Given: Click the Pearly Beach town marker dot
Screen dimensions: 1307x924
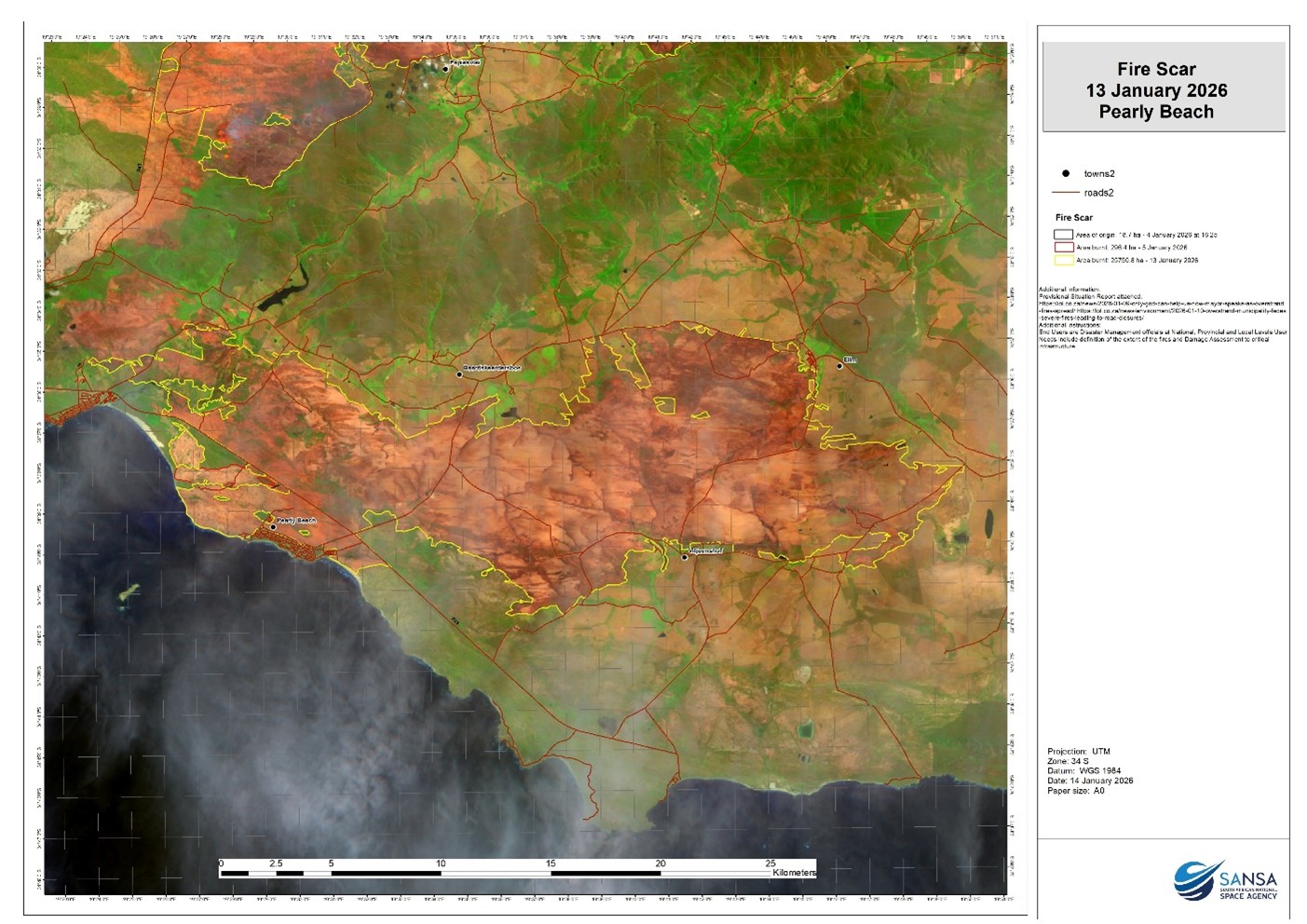Looking at the screenshot, I should [x=273, y=527].
